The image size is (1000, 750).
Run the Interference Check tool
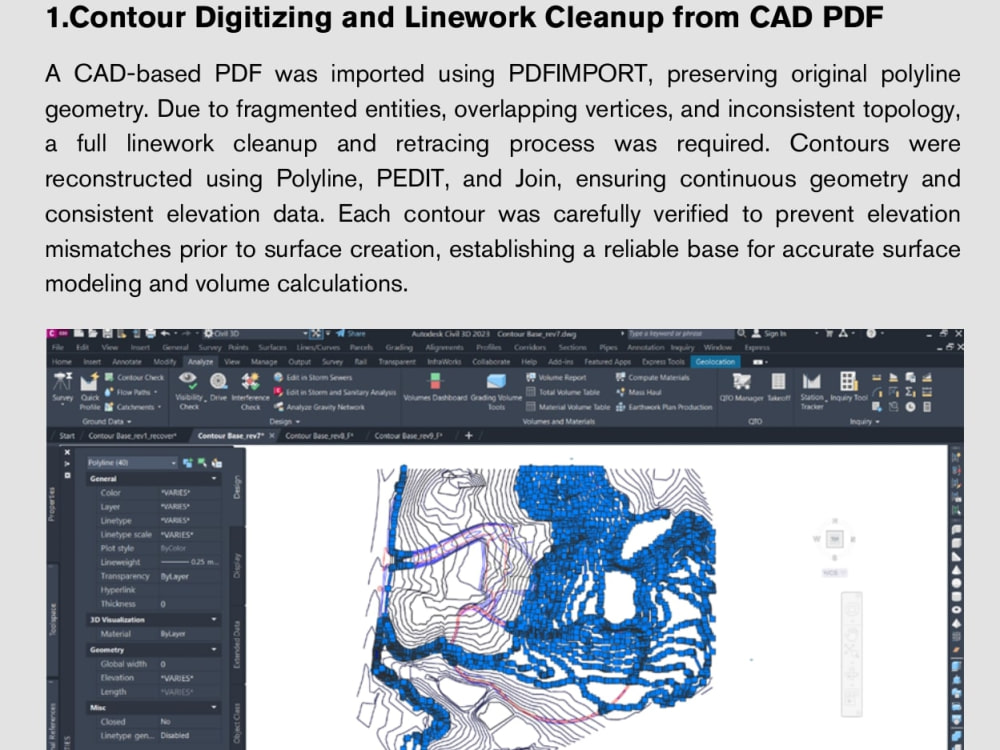[250, 391]
